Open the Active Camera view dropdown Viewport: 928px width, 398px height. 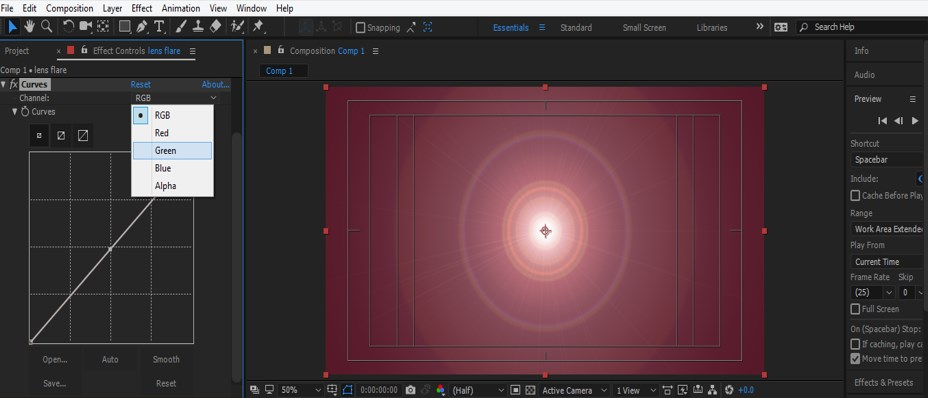[x=573, y=390]
